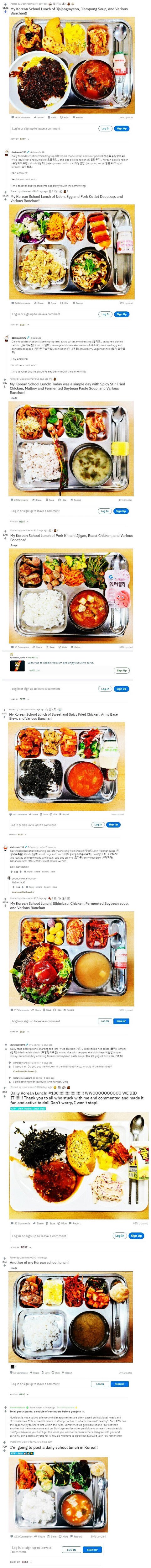Viewport: 151px width, 1568px height.
Task: Click Sign Up below the Udon Deopbap post
Action: [121, 314]
